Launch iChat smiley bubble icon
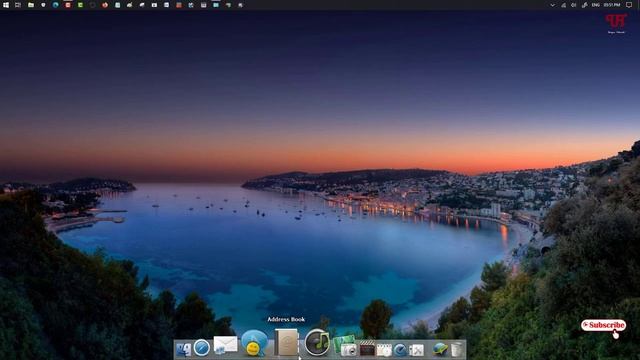This screenshot has height=360, width=640. [254, 343]
